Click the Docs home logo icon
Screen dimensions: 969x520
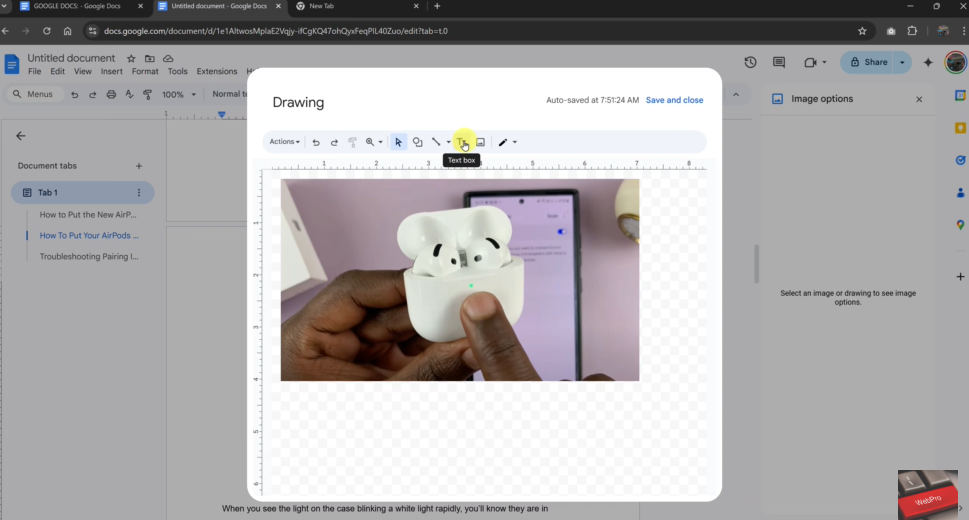click(12, 64)
